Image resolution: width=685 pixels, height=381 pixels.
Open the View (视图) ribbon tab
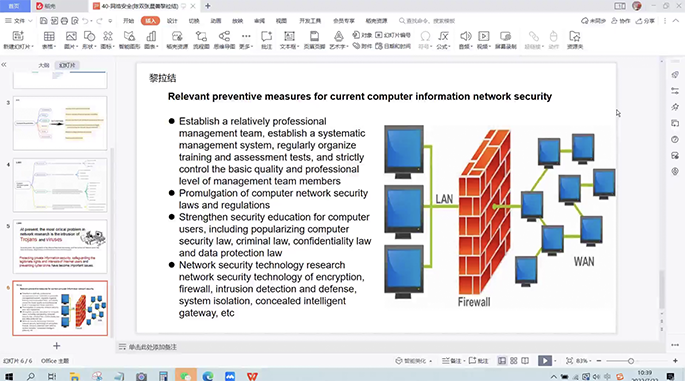[281, 21]
